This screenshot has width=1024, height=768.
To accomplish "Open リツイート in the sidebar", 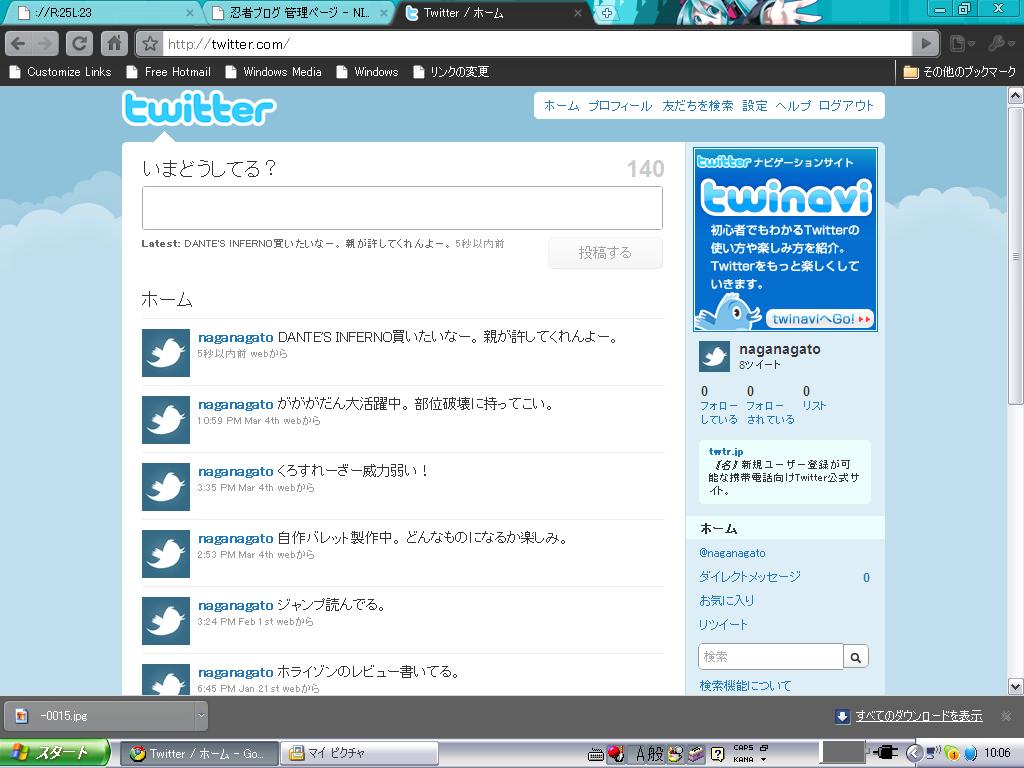I will pos(723,624).
